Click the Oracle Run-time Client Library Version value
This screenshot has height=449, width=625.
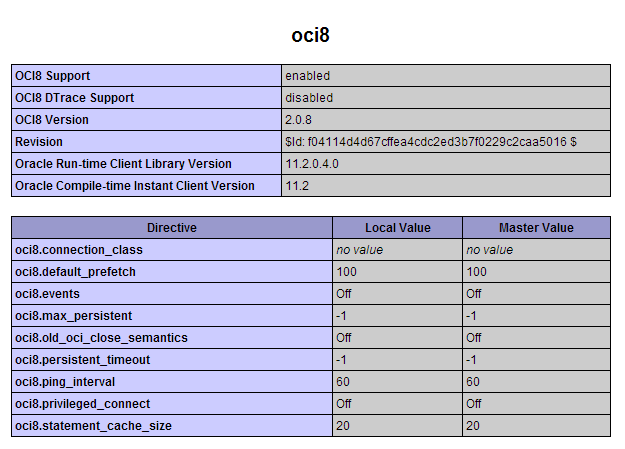point(312,164)
